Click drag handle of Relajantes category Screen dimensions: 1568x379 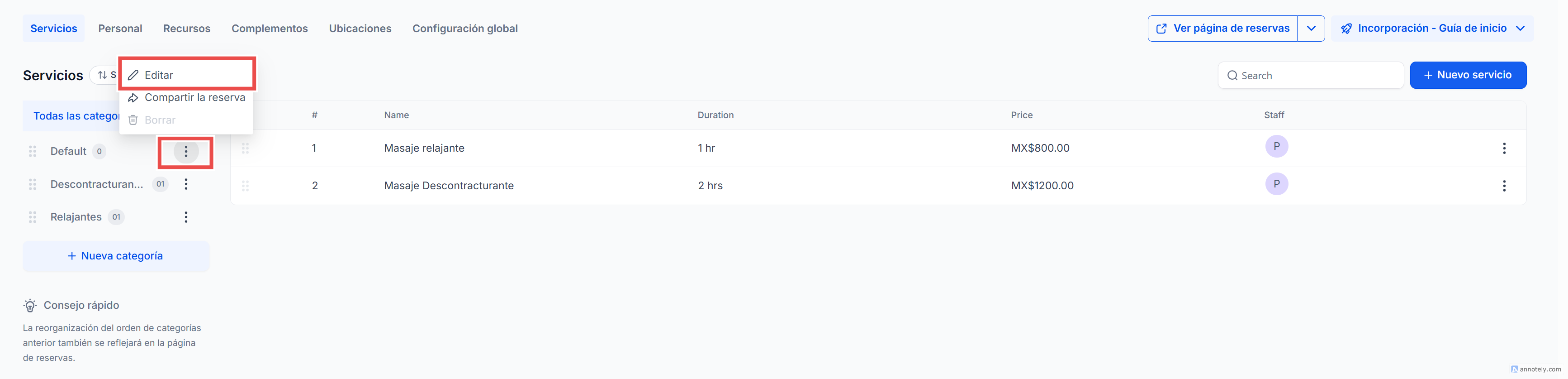tap(33, 217)
